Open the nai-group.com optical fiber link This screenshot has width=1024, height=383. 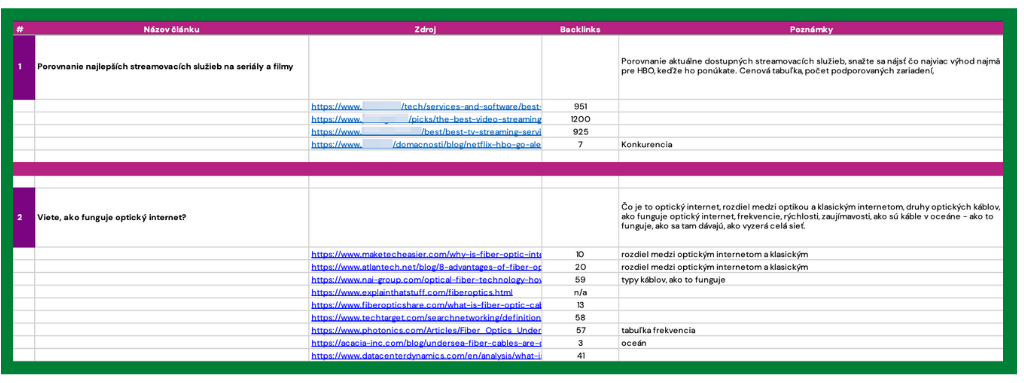click(x=426, y=280)
